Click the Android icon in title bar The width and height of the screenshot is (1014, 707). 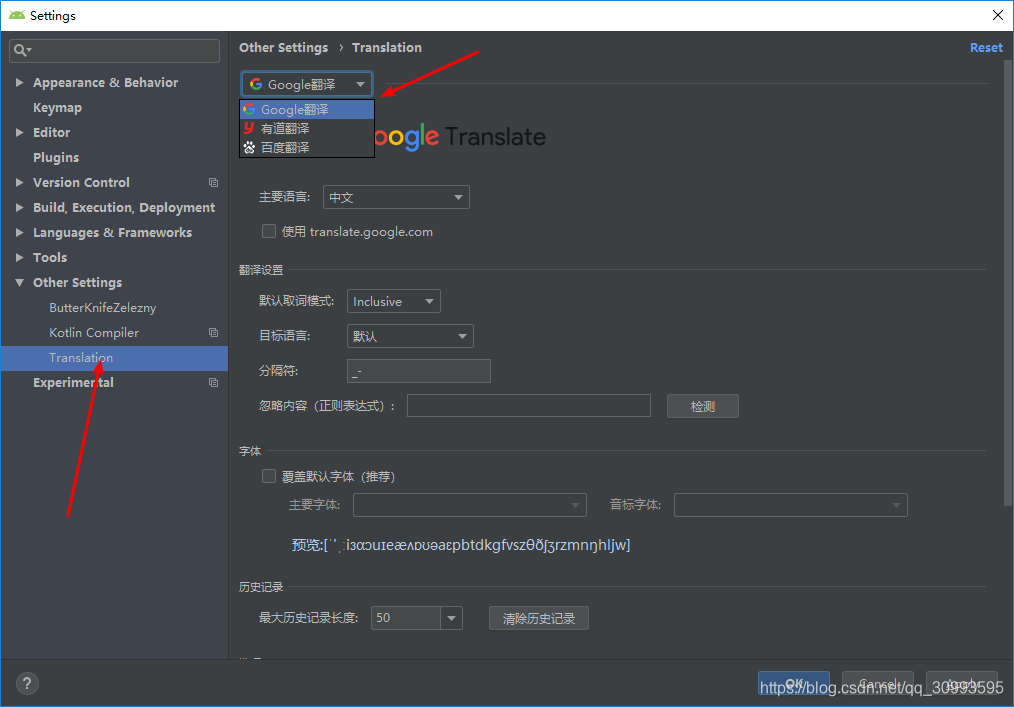coord(17,15)
